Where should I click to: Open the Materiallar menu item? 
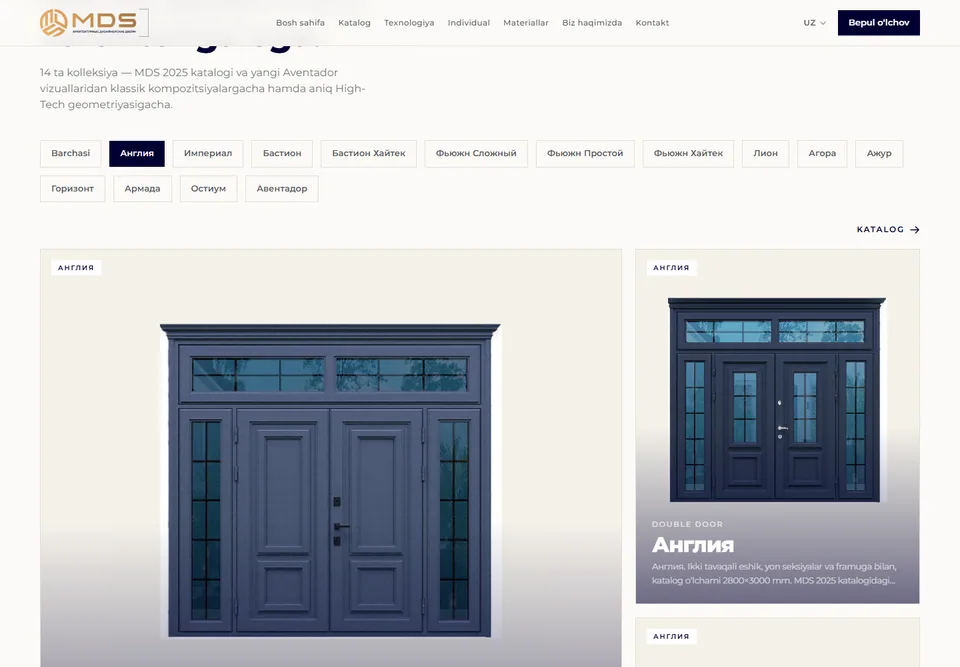click(x=525, y=23)
